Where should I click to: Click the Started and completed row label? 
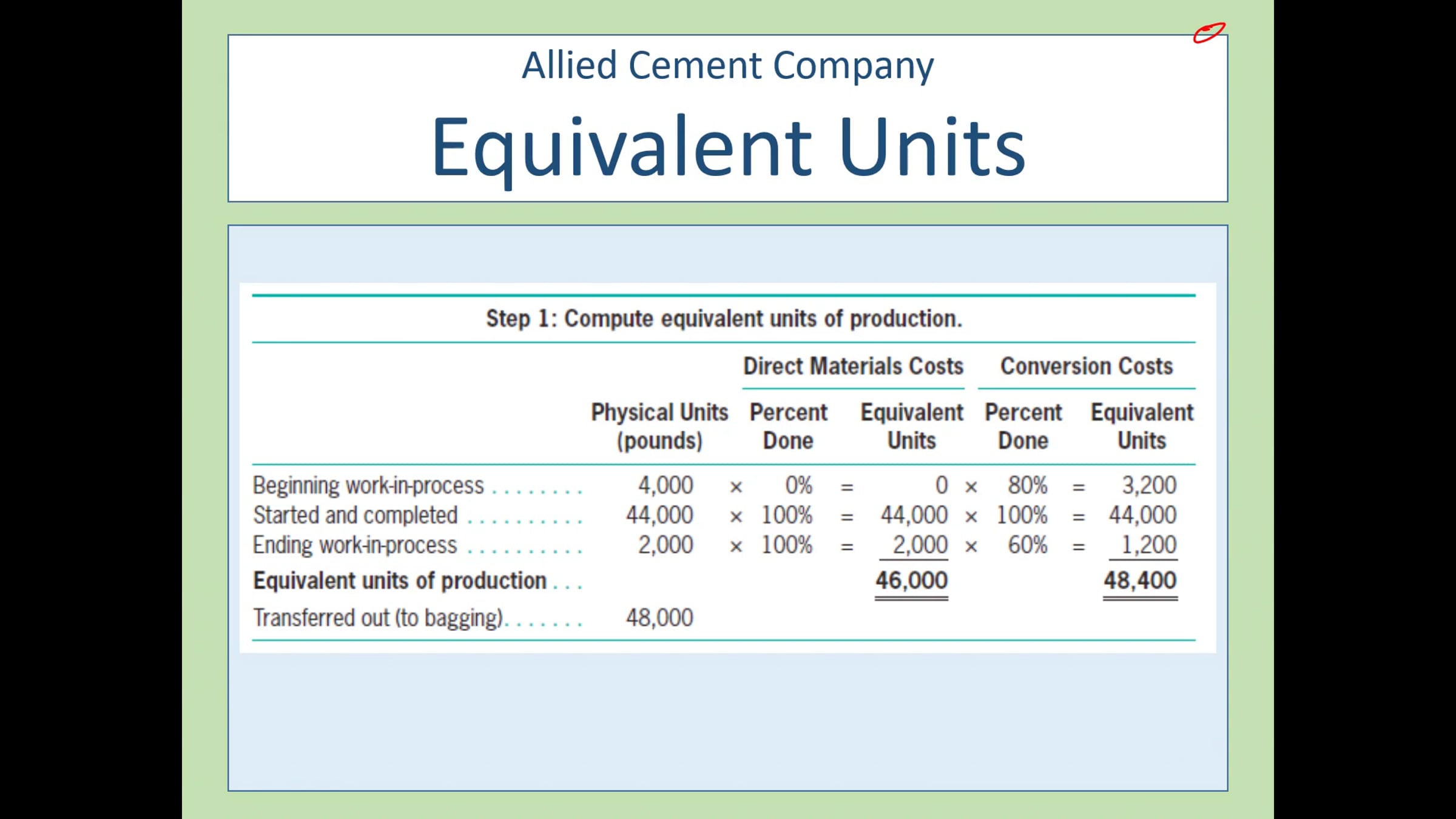[356, 515]
